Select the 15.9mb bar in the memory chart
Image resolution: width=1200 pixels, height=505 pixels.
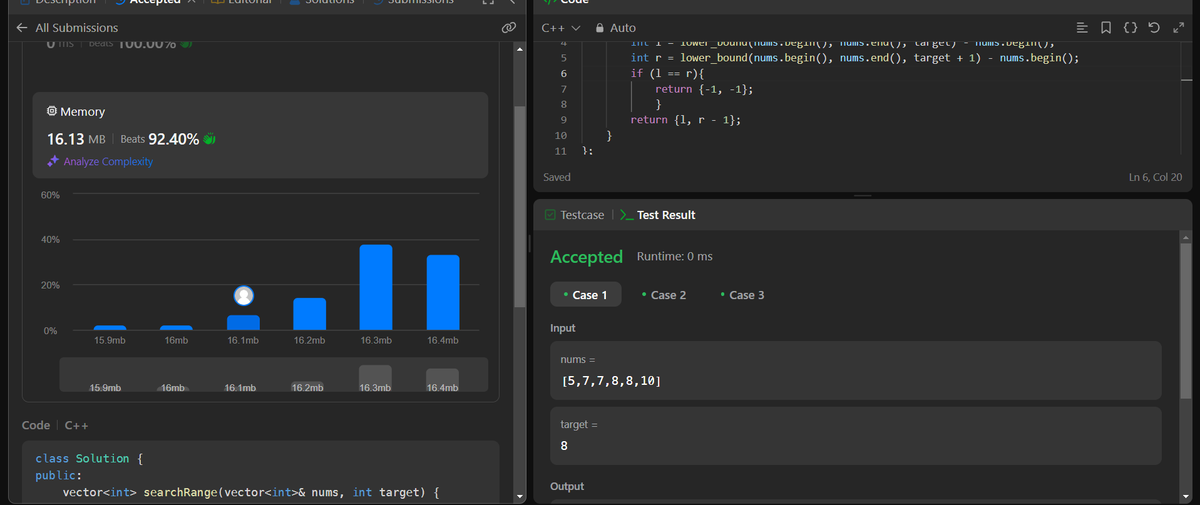(x=110, y=328)
